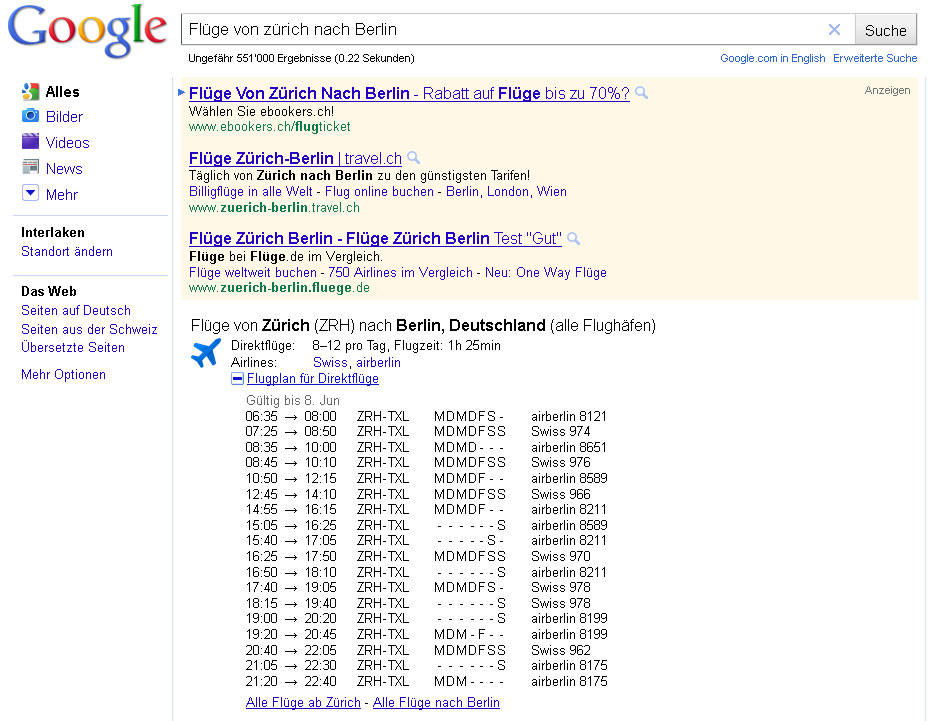
Task: Open Alle Flüge nach Berlin link
Action: click(x=436, y=703)
